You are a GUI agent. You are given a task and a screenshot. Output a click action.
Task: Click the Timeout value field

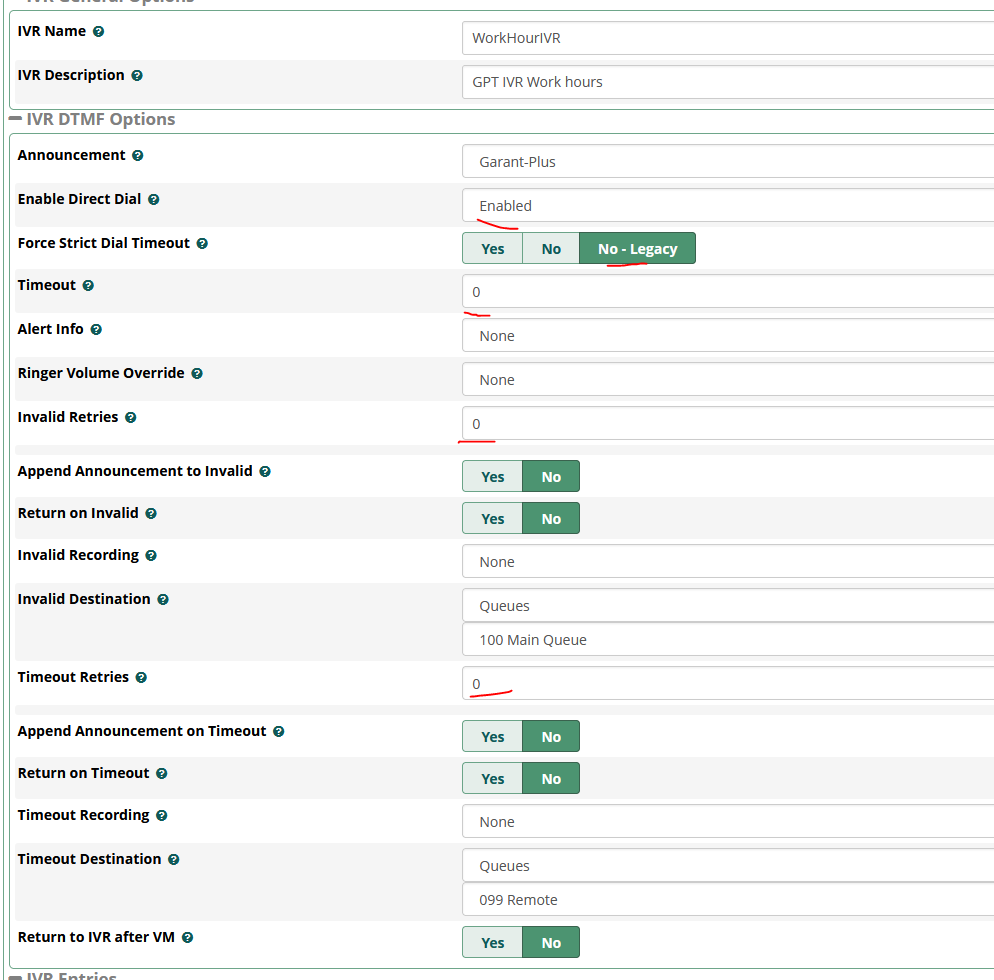coord(728,292)
